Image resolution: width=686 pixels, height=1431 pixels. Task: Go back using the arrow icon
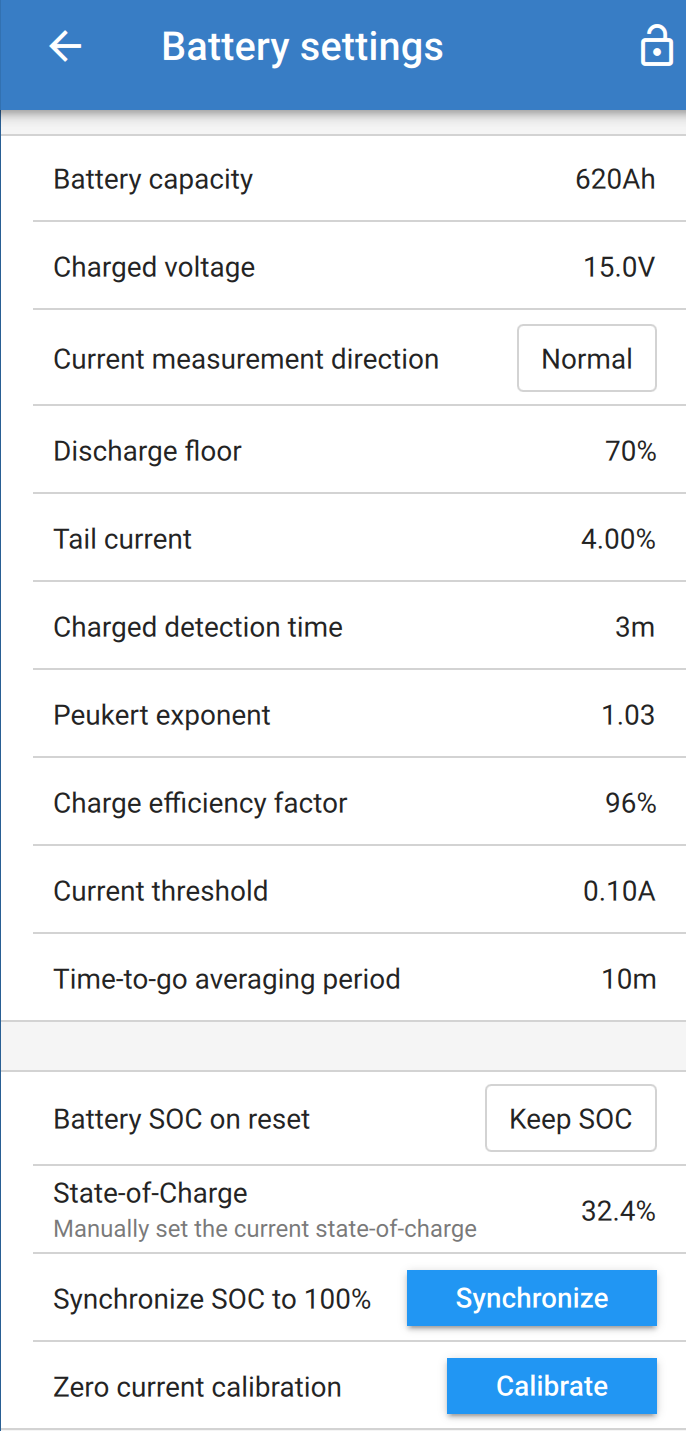coord(65,46)
